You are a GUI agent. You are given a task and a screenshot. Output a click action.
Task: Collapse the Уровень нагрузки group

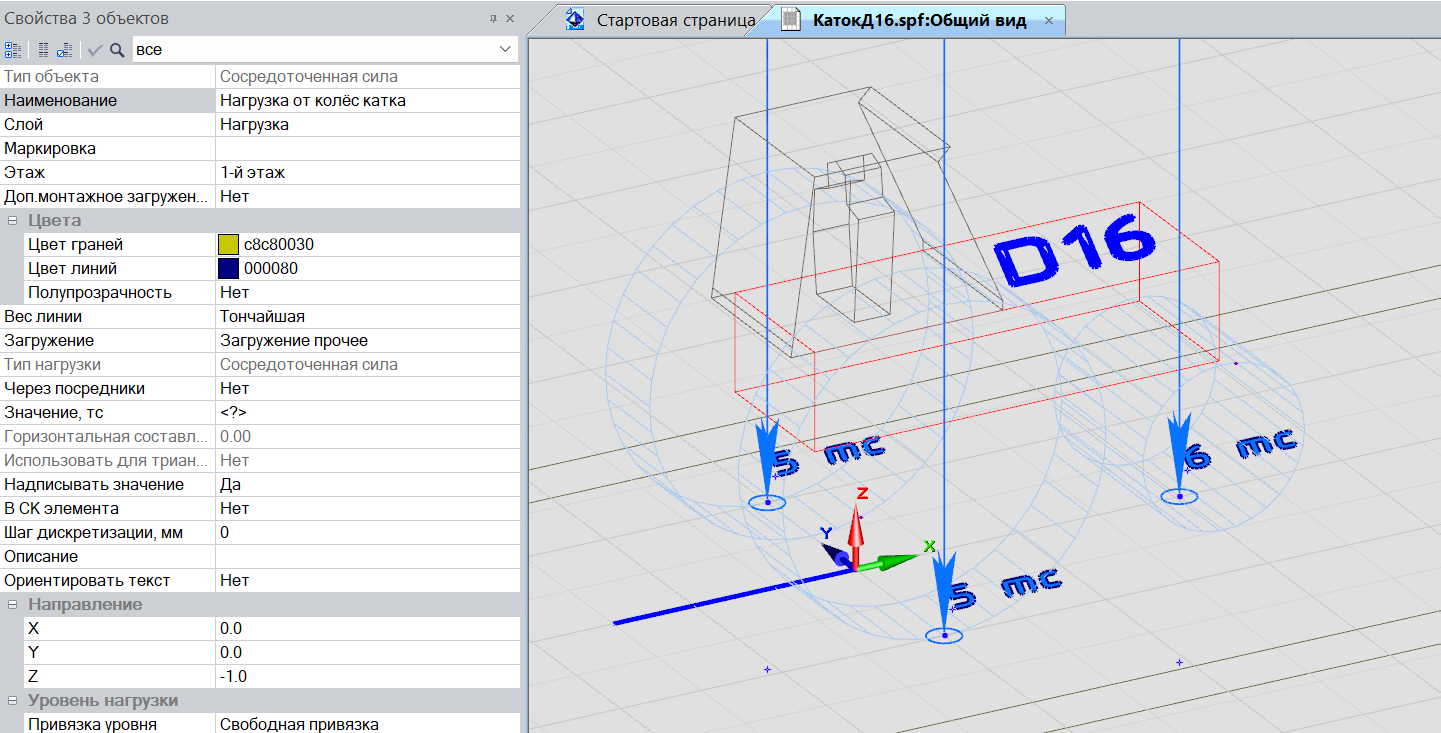tap(13, 700)
